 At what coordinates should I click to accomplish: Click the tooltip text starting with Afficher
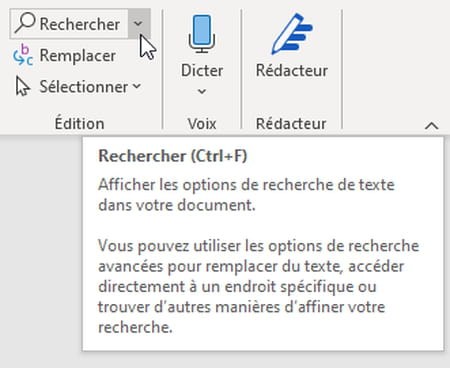pos(246,195)
